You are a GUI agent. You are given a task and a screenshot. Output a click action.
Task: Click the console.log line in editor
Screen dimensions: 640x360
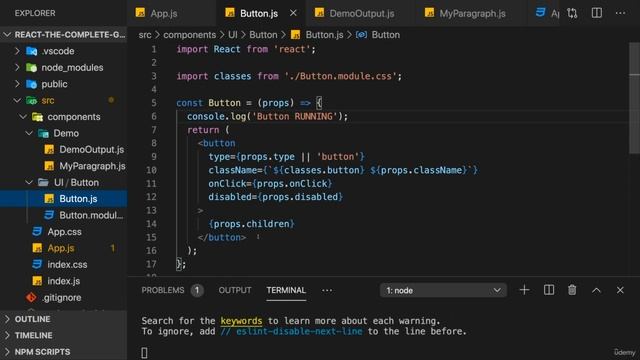click(x=267, y=116)
